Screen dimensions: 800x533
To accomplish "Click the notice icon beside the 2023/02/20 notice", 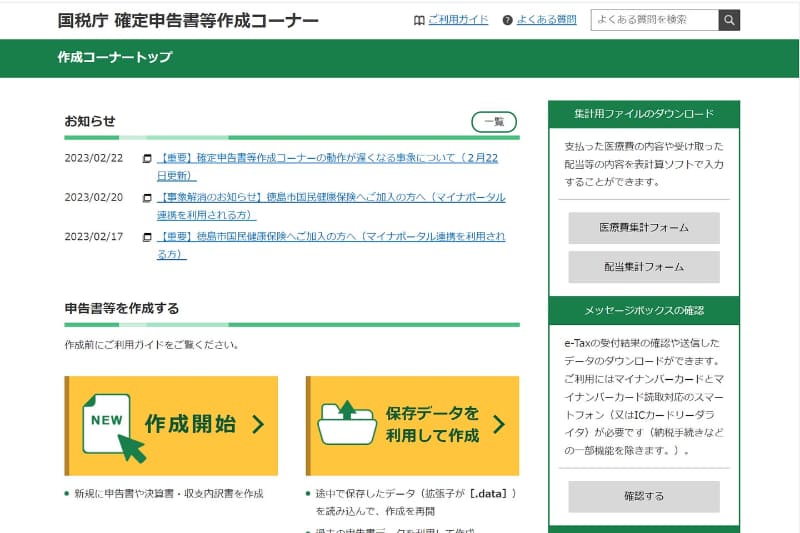I will tap(147, 198).
